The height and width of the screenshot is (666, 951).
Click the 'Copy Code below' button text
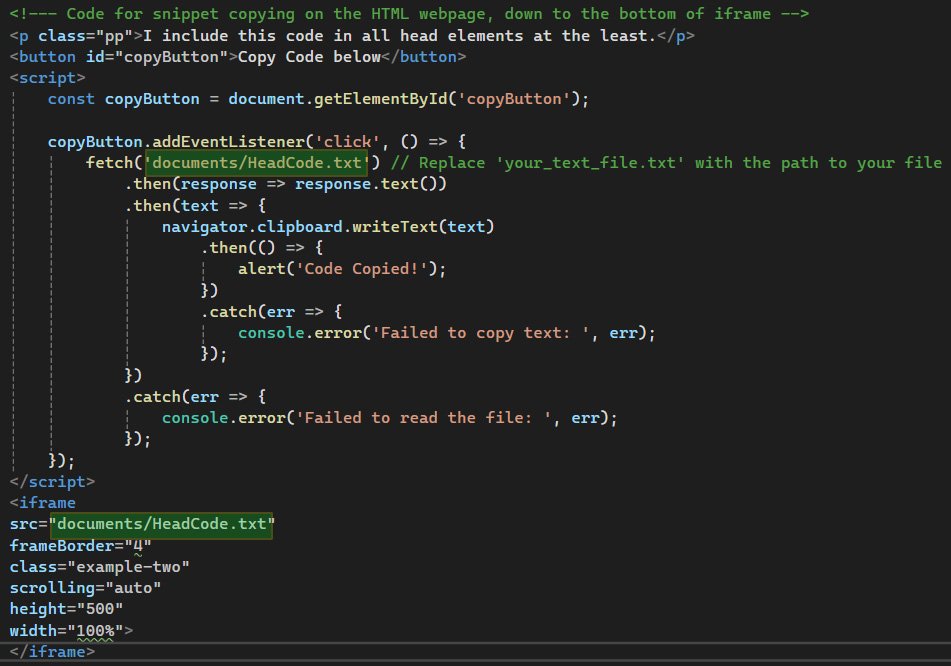tap(309, 57)
